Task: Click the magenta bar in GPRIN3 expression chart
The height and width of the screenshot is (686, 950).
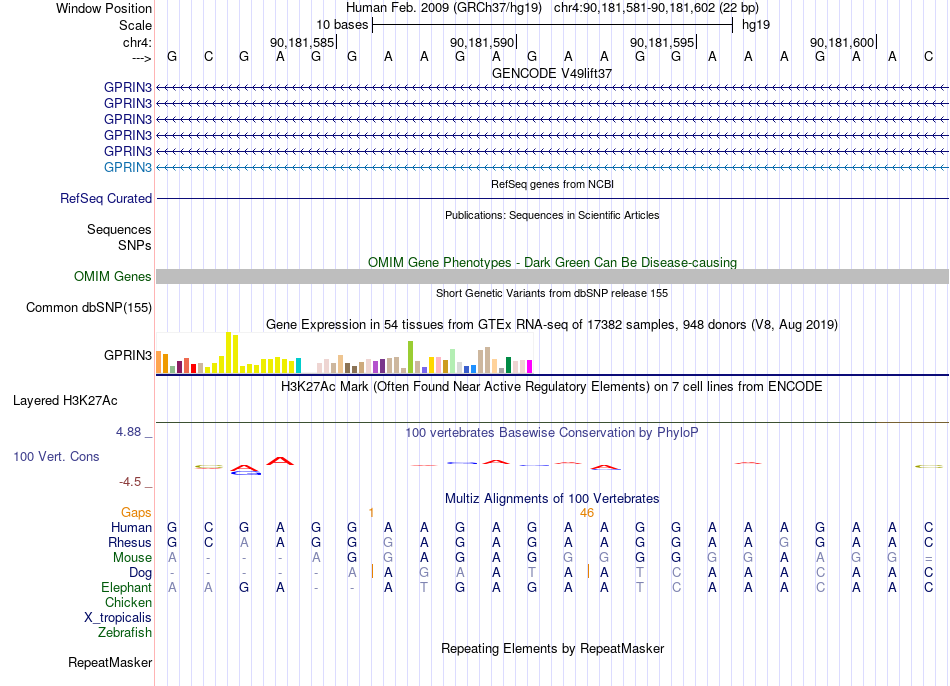Action: tap(530, 366)
